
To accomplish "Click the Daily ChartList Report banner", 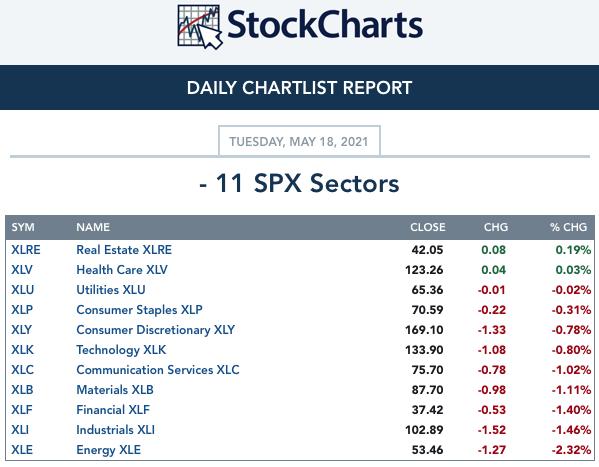I will pyautogui.click(x=300, y=88).
